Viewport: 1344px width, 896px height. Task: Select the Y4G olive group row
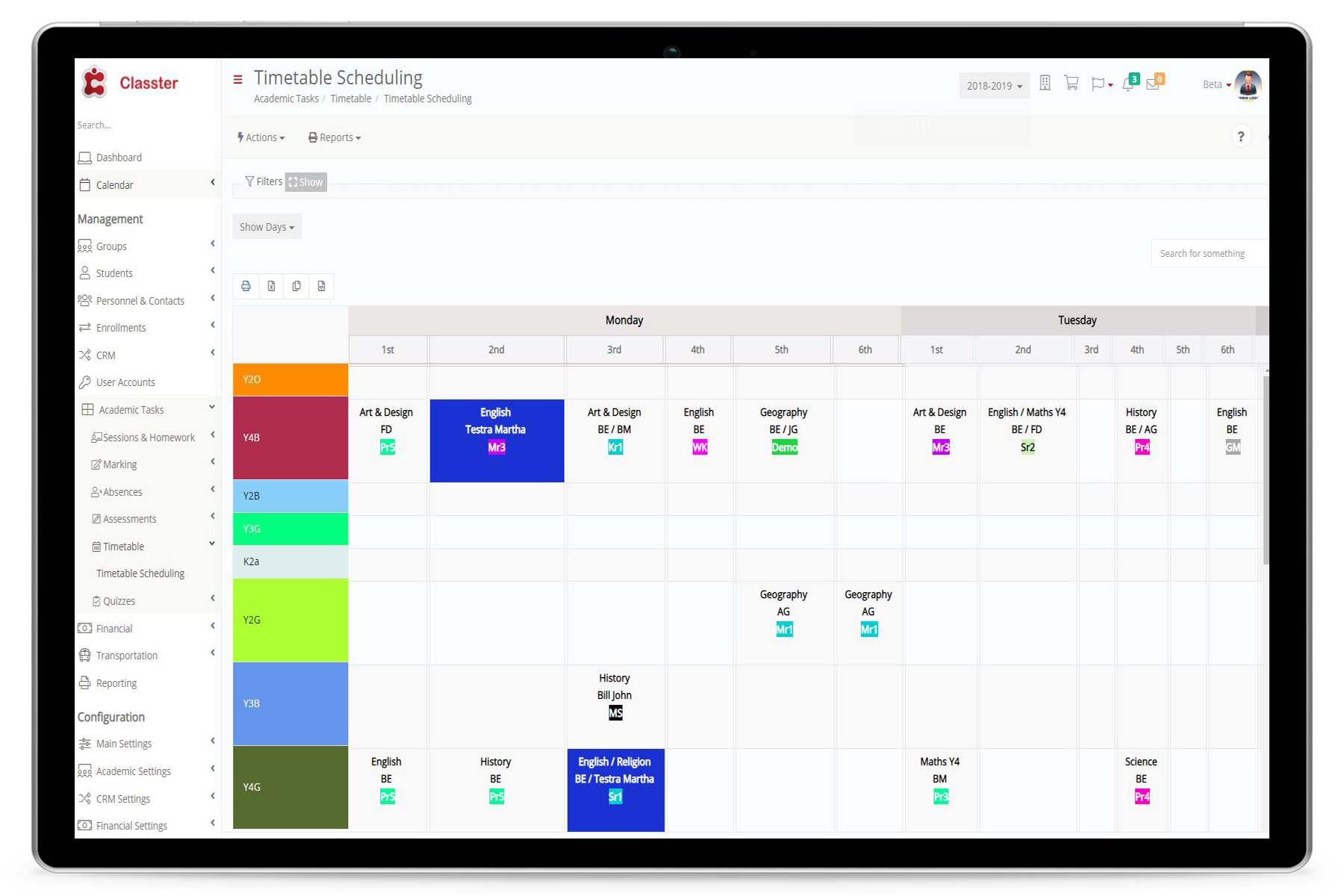tap(290, 787)
